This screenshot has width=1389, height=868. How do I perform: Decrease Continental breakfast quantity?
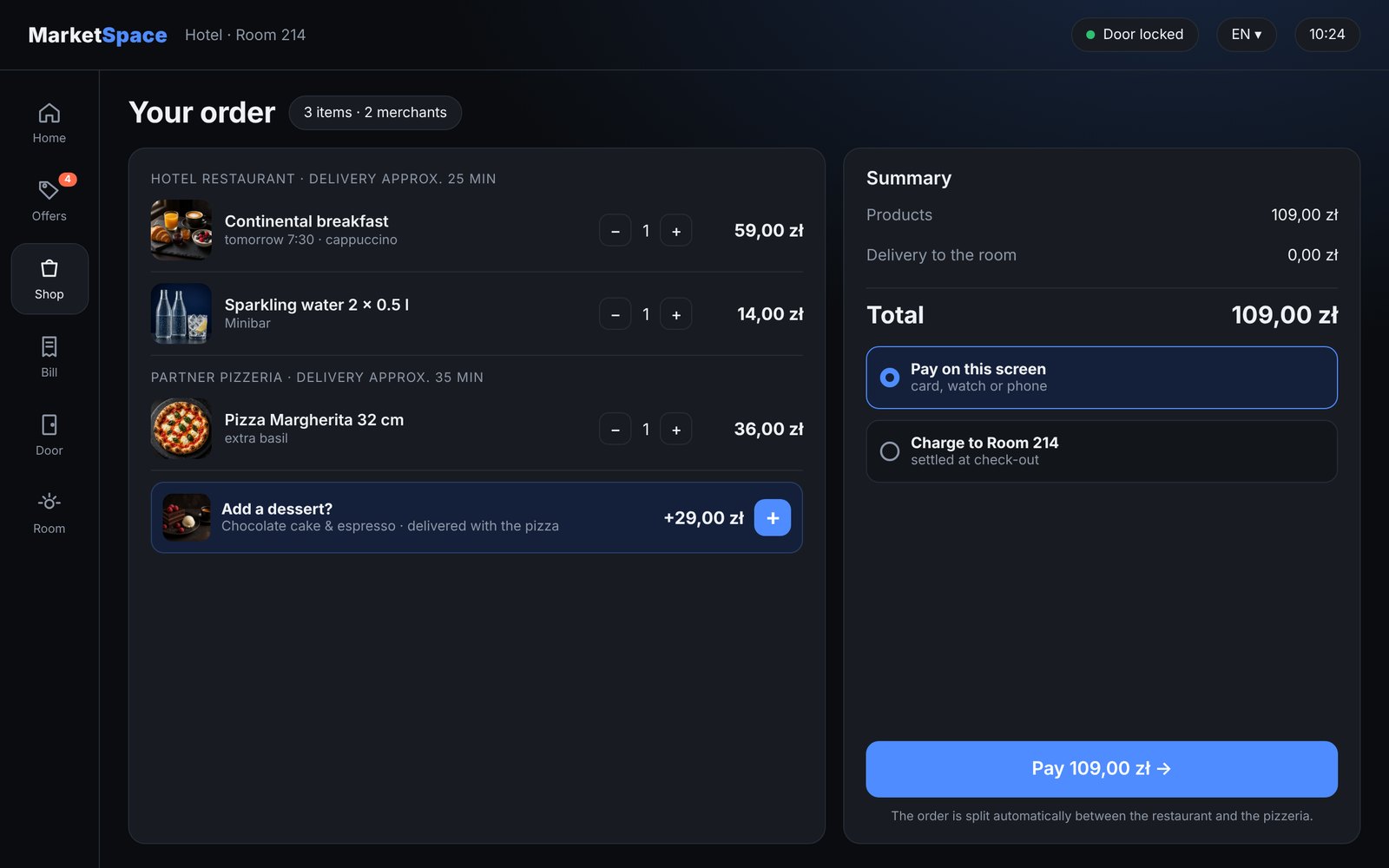(x=615, y=231)
